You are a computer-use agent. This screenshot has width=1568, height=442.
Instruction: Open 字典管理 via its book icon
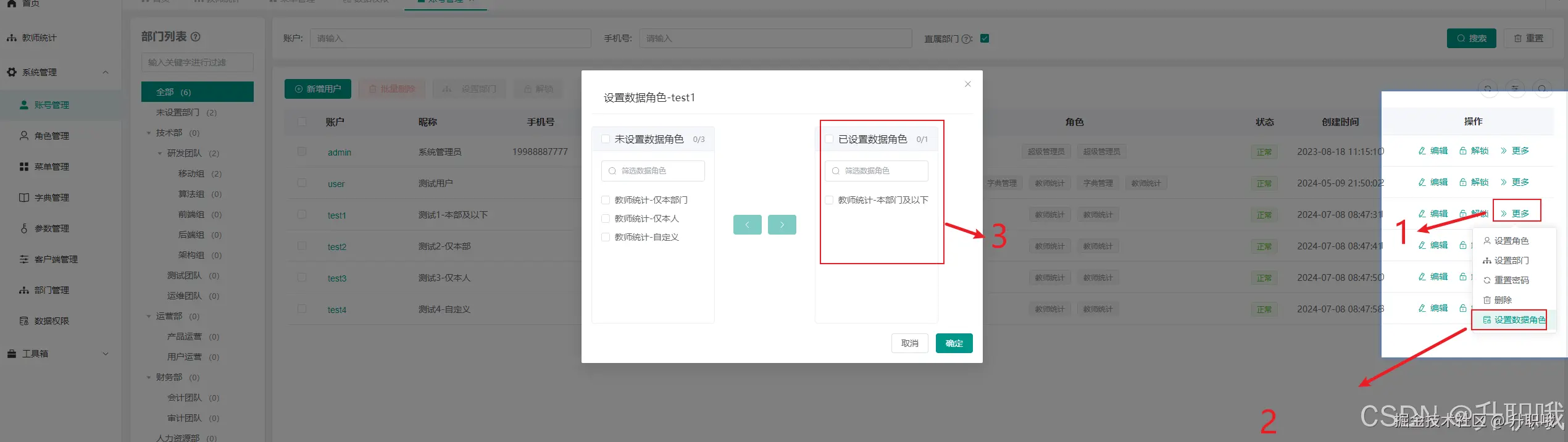click(24, 198)
